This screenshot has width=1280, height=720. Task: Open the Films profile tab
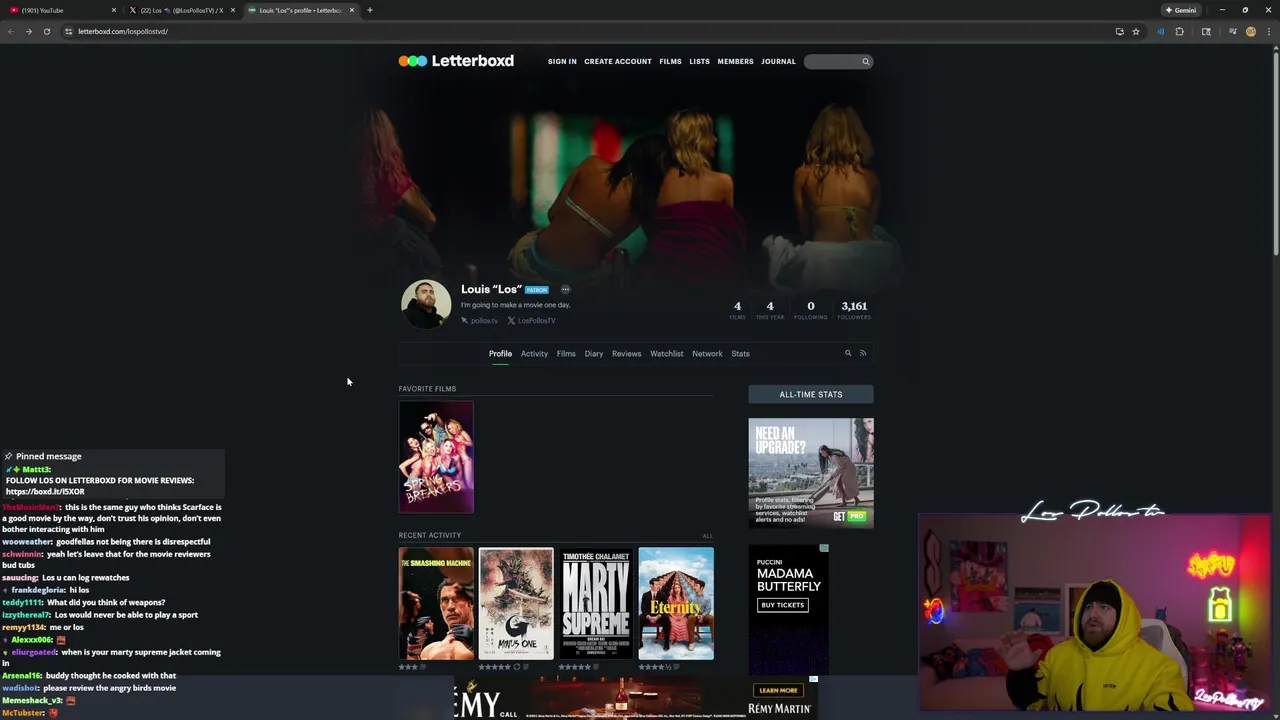[x=566, y=353]
